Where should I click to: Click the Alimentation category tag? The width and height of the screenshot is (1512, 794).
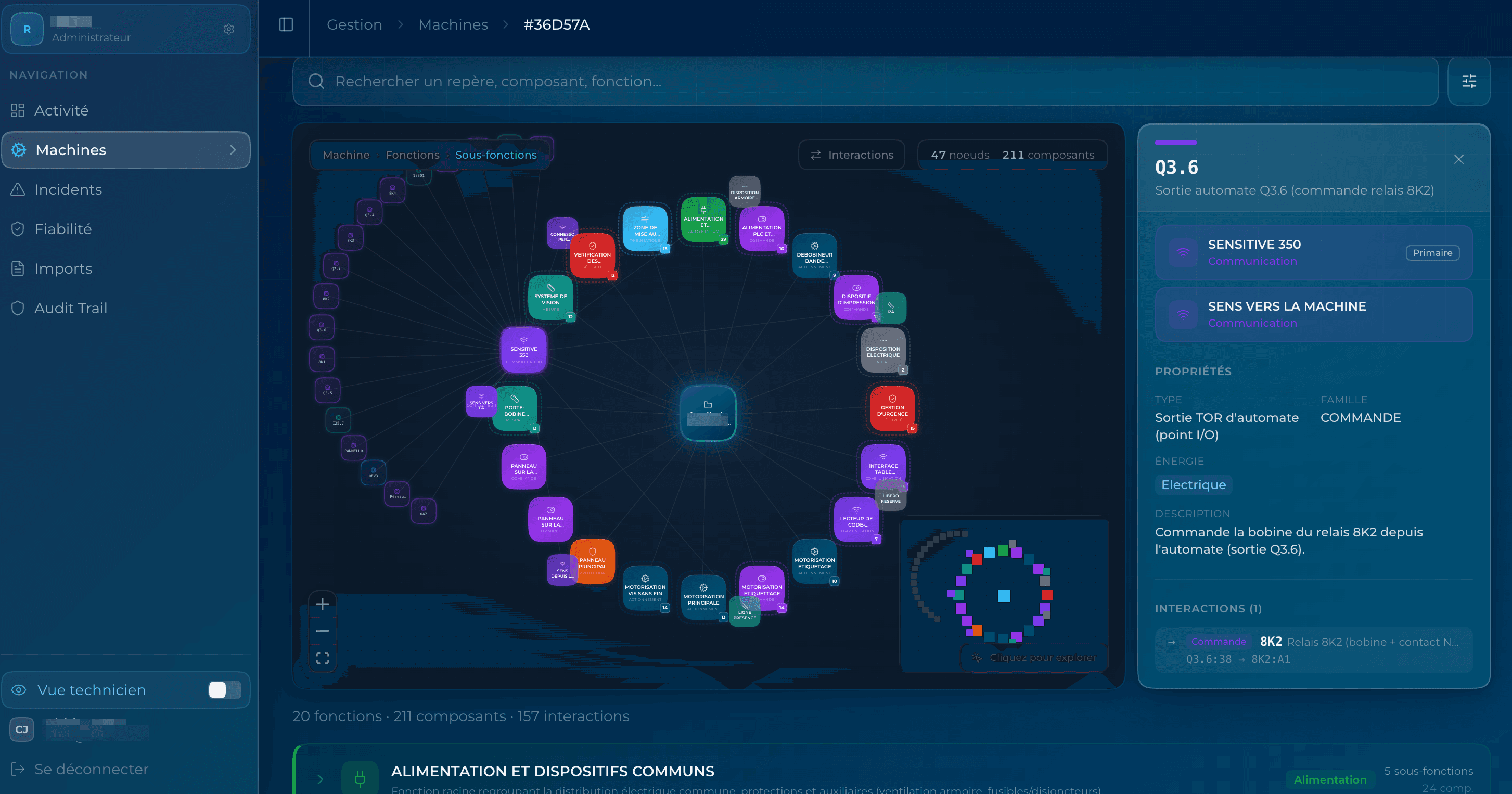1329,779
